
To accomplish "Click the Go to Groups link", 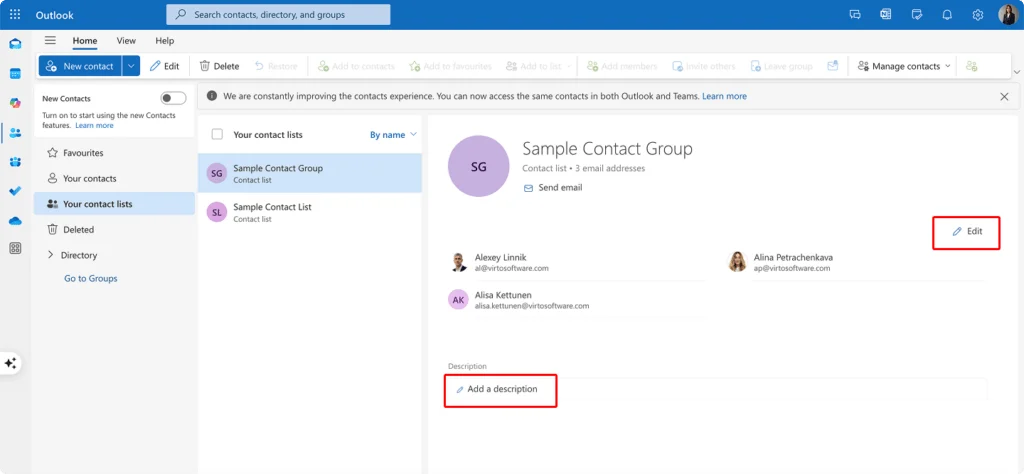I will coord(91,278).
